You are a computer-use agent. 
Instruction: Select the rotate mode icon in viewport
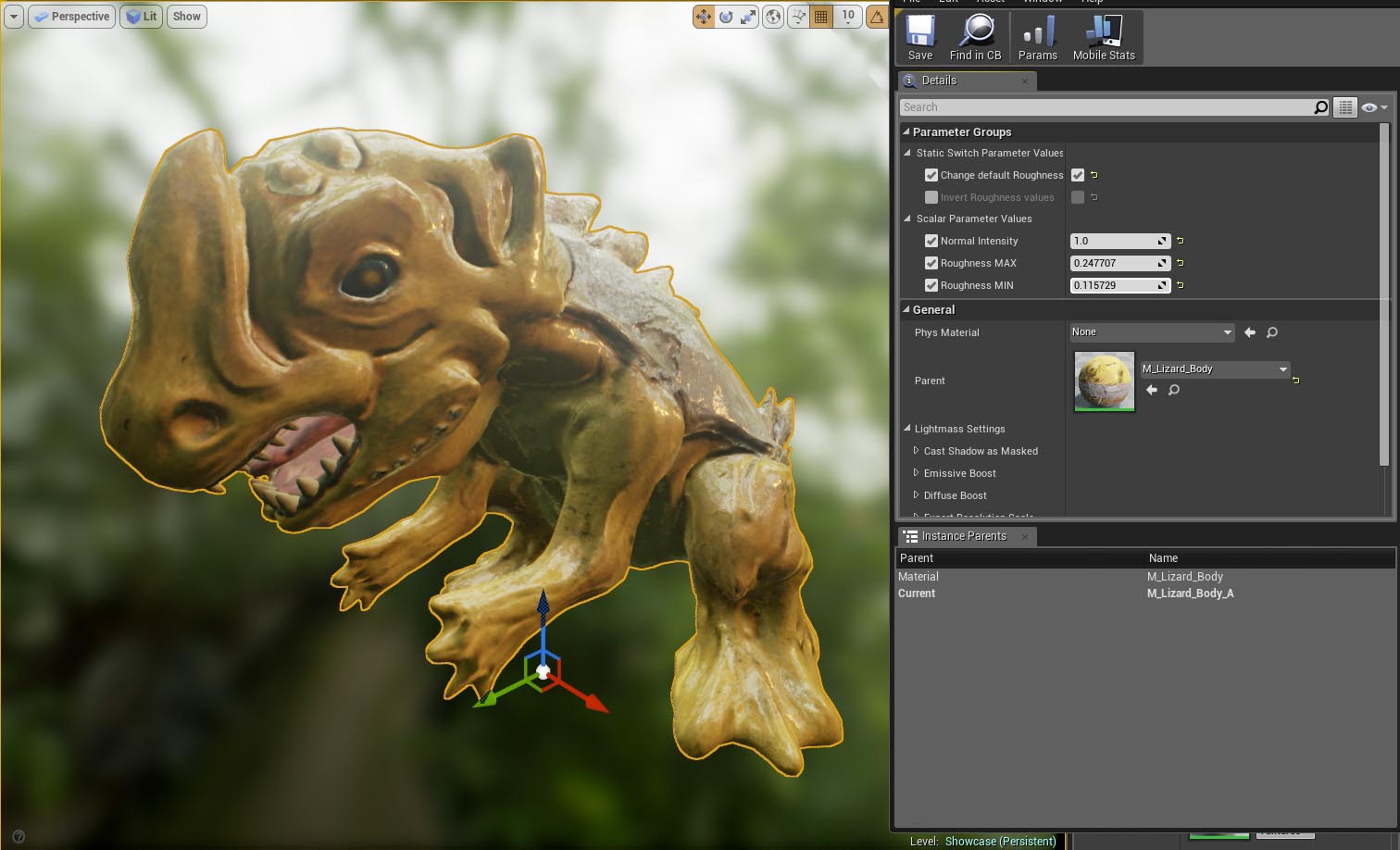[x=726, y=17]
